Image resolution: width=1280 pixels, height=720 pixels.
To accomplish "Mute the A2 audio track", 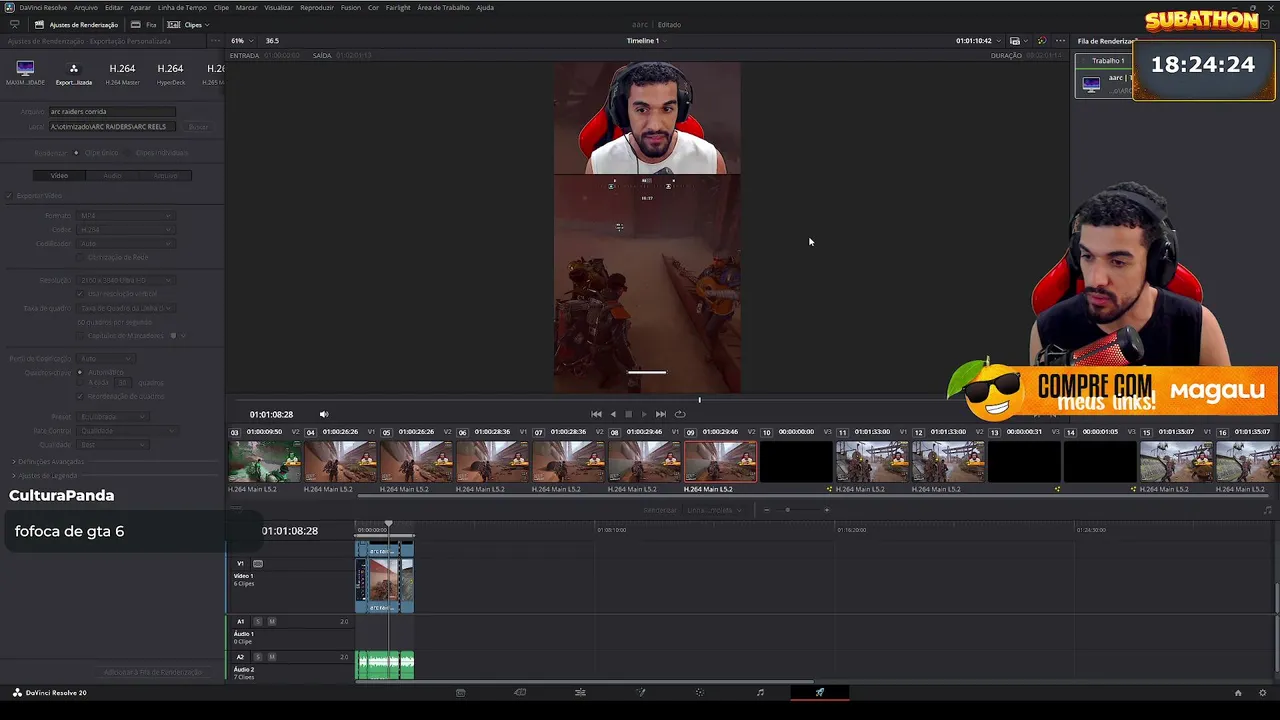I will [272, 657].
